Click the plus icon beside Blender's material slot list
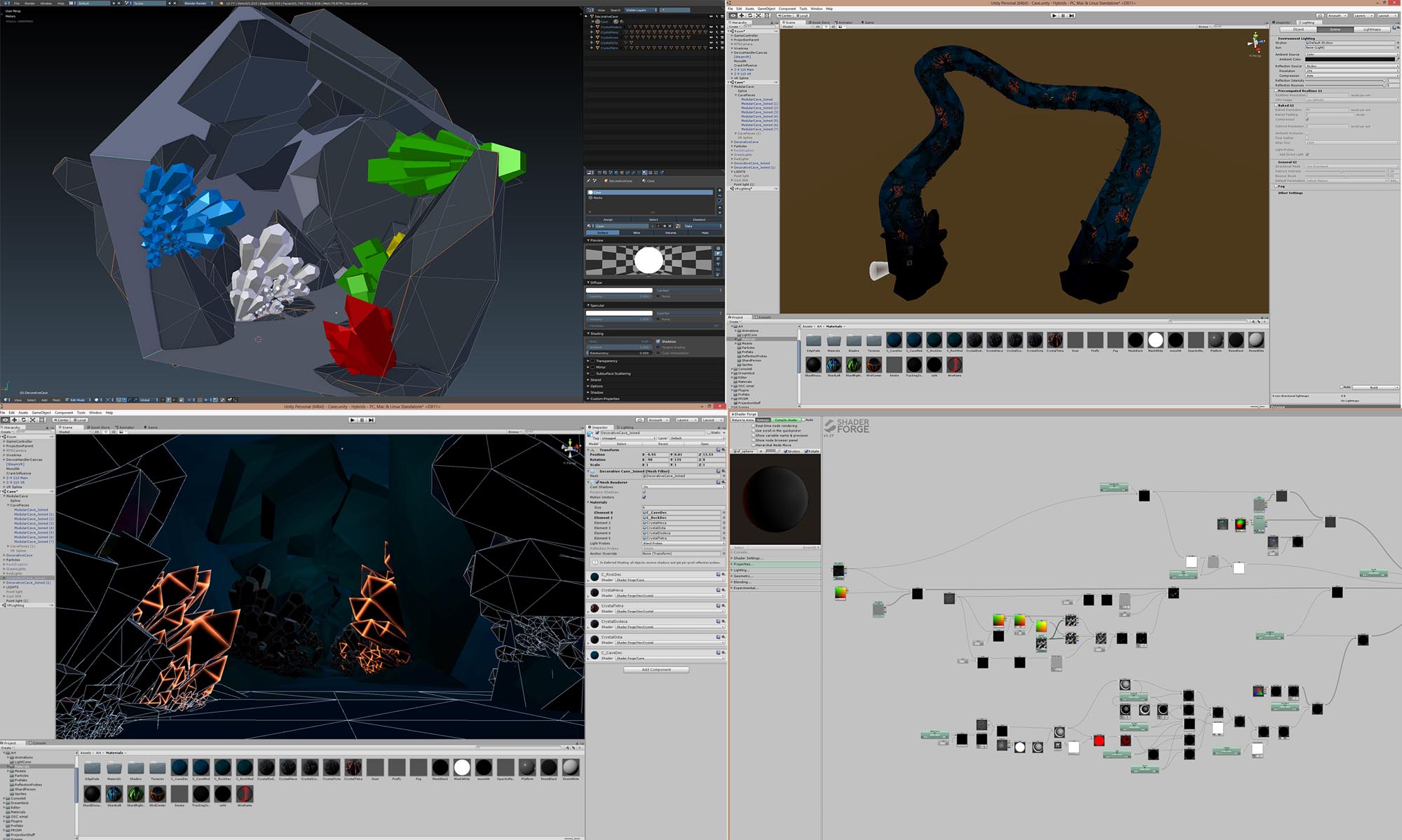The height and width of the screenshot is (840, 1402). (x=719, y=191)
